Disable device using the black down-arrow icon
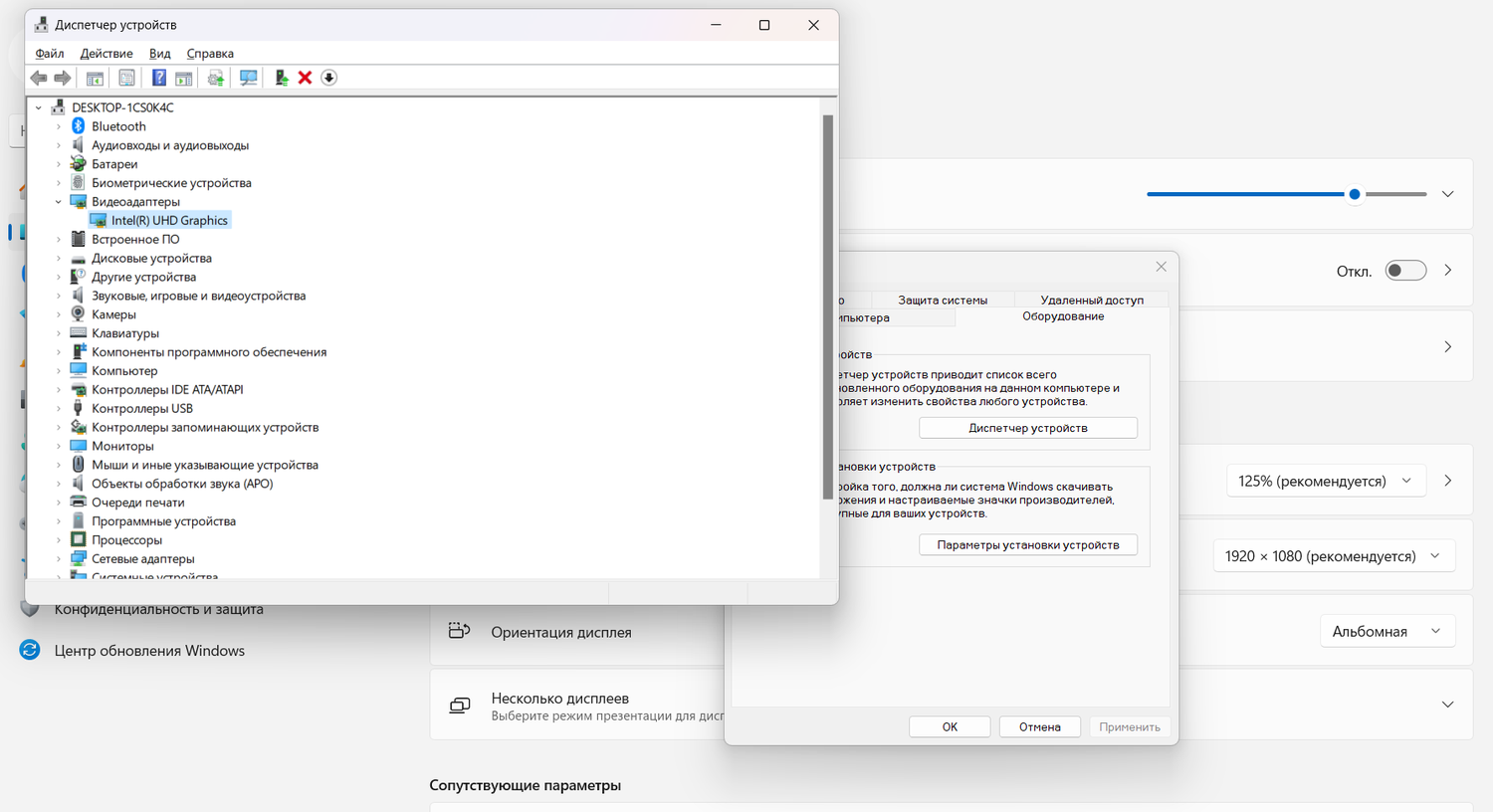1493x812 pixels. pyautogui.click(x=328, y=78)
